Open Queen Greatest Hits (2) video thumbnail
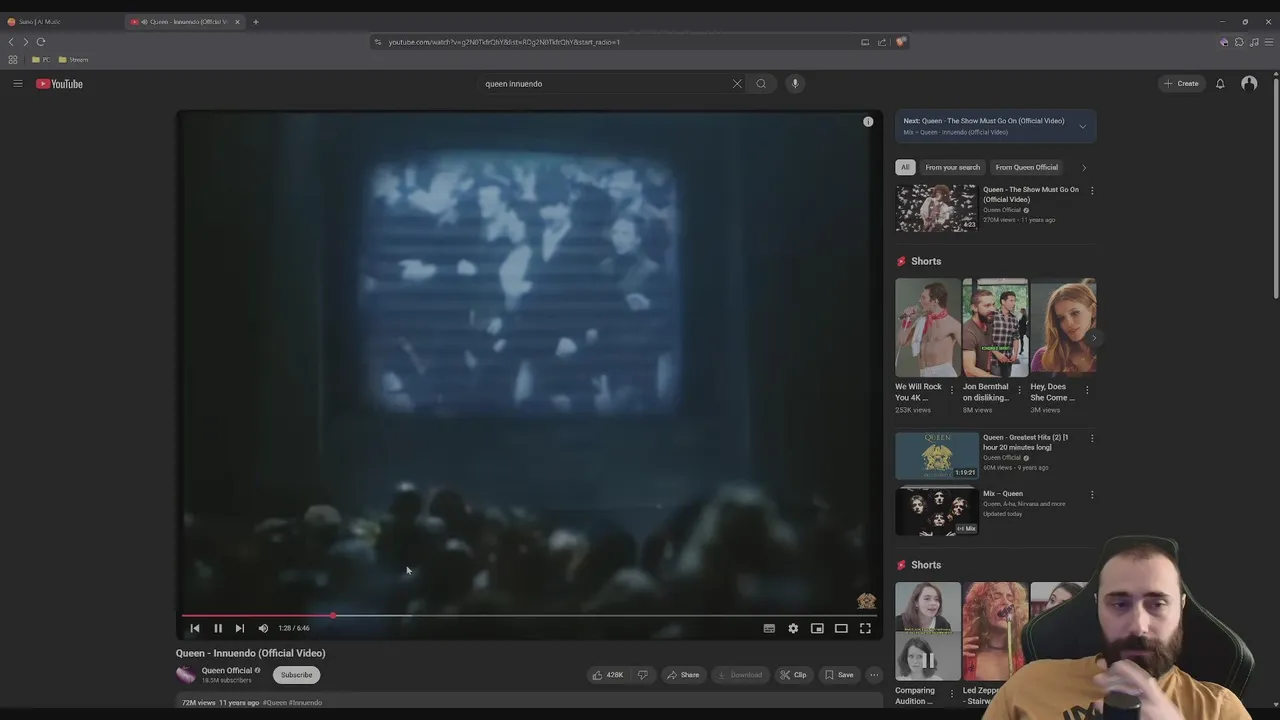 click(937, 456)
